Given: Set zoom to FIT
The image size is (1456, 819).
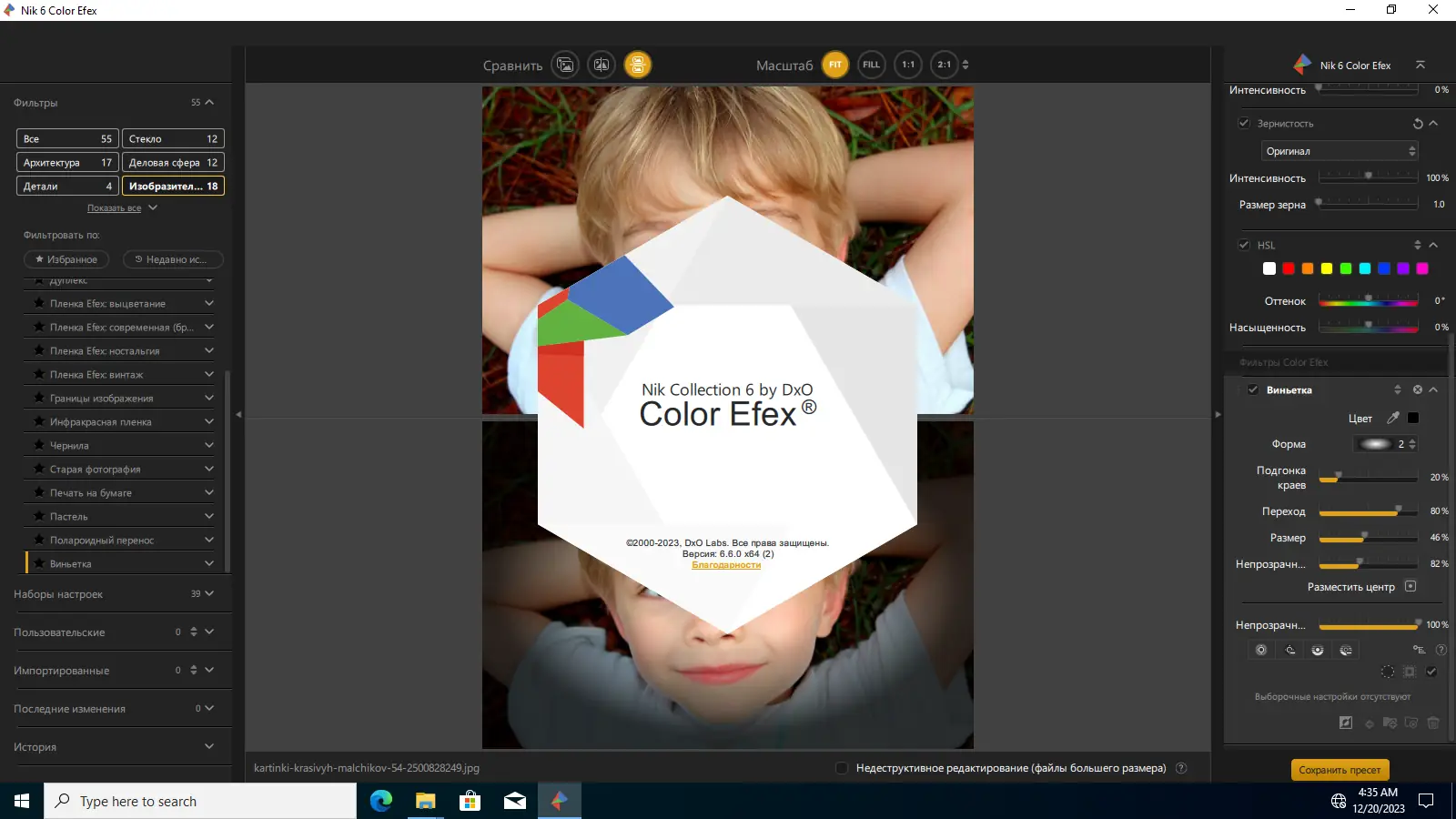Looking at the screenshot, I should 835,65.
